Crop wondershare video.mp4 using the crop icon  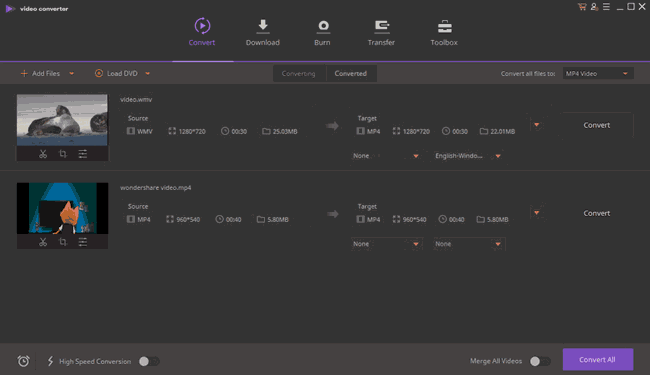63,242
